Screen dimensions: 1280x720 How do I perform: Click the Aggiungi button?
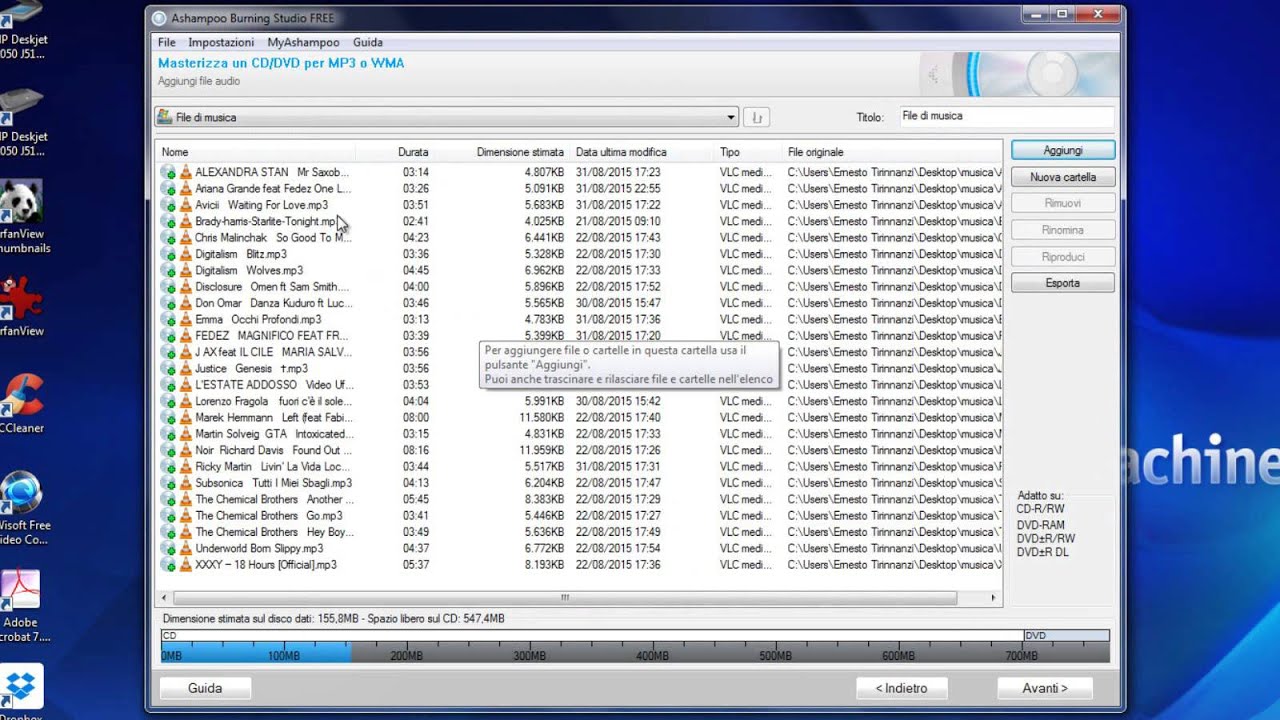point(1063,150)
